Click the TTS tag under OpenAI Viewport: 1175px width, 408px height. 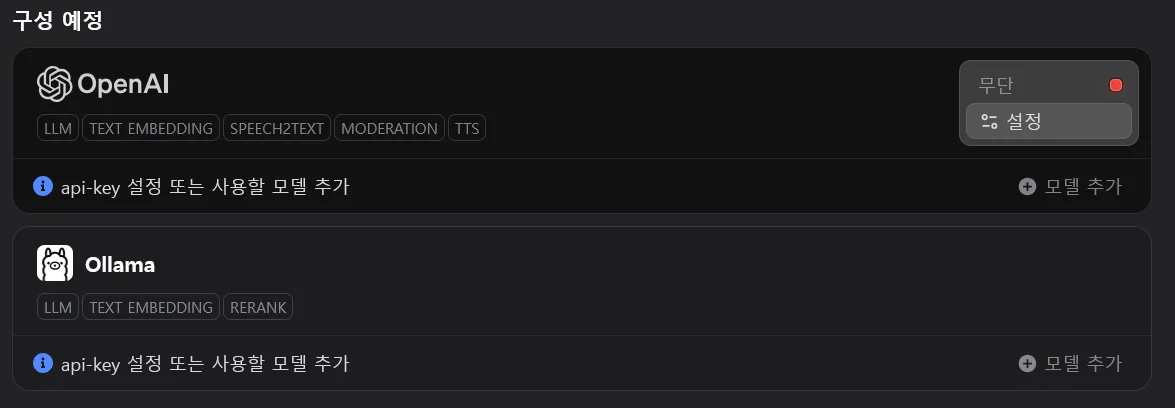point(467,129)
